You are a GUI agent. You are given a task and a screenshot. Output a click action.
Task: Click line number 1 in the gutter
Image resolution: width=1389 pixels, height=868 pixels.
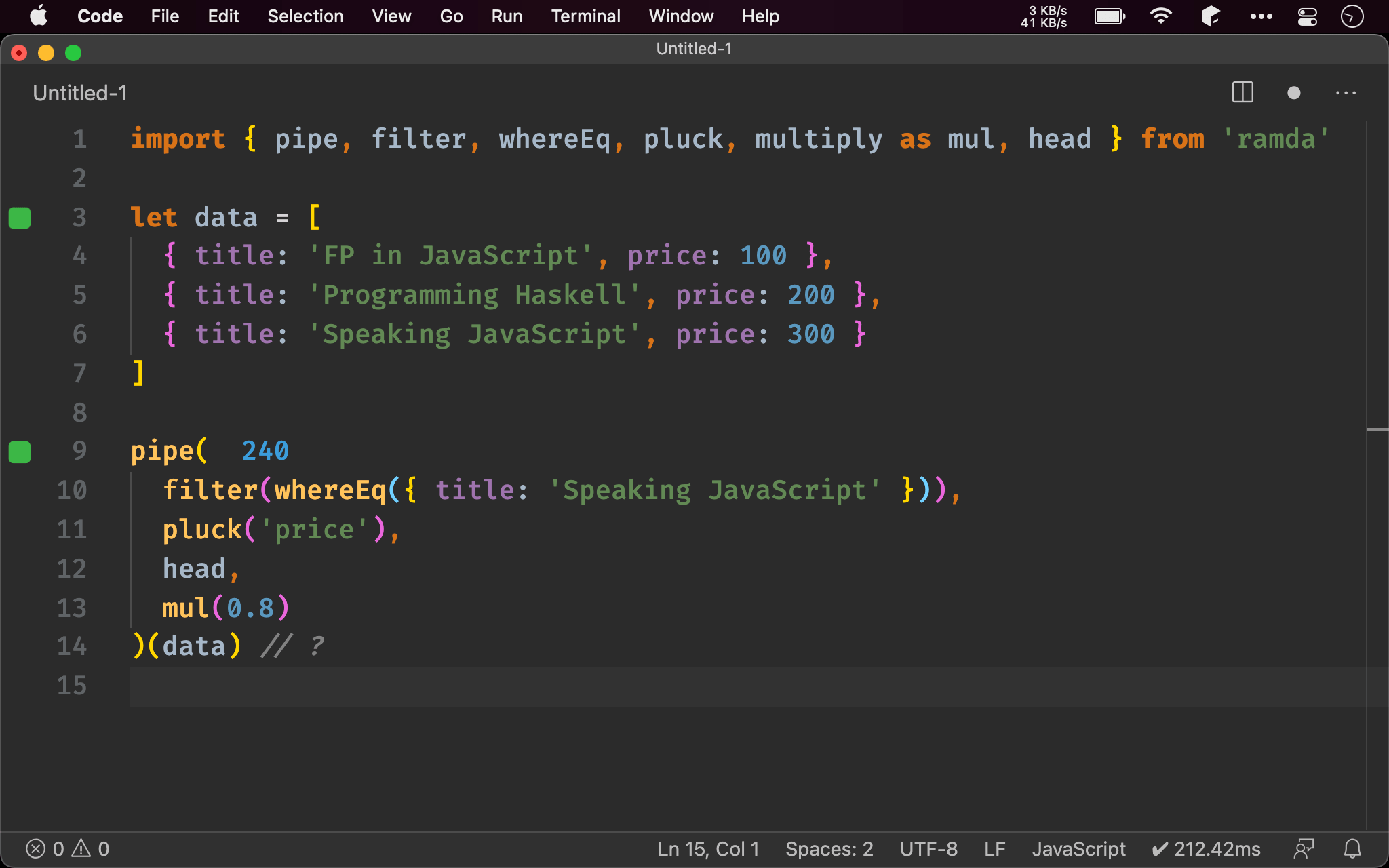click(79, 139)
